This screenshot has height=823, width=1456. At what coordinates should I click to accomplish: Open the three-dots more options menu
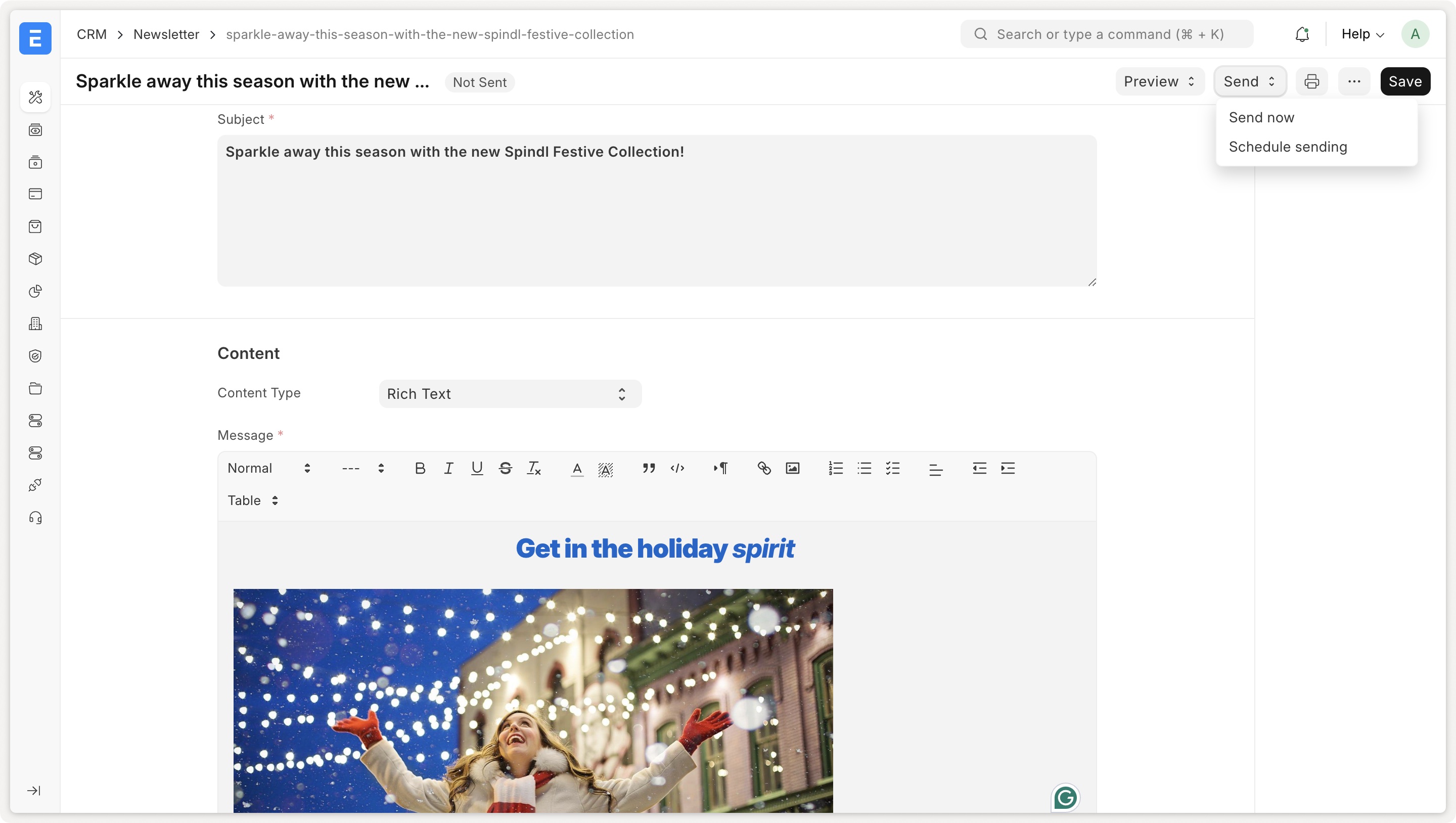pos(1354,81)
